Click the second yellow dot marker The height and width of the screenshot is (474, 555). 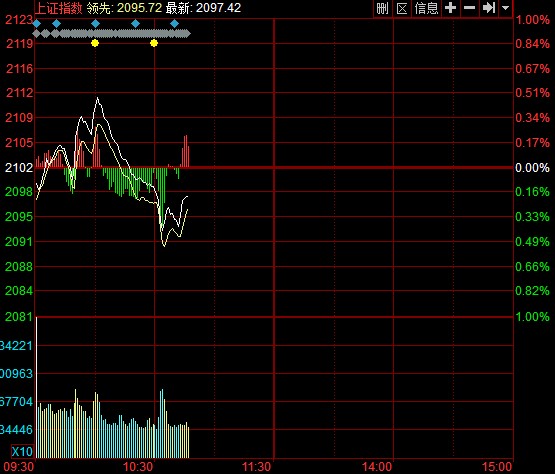pyautogui.click(x=154, y=43)
